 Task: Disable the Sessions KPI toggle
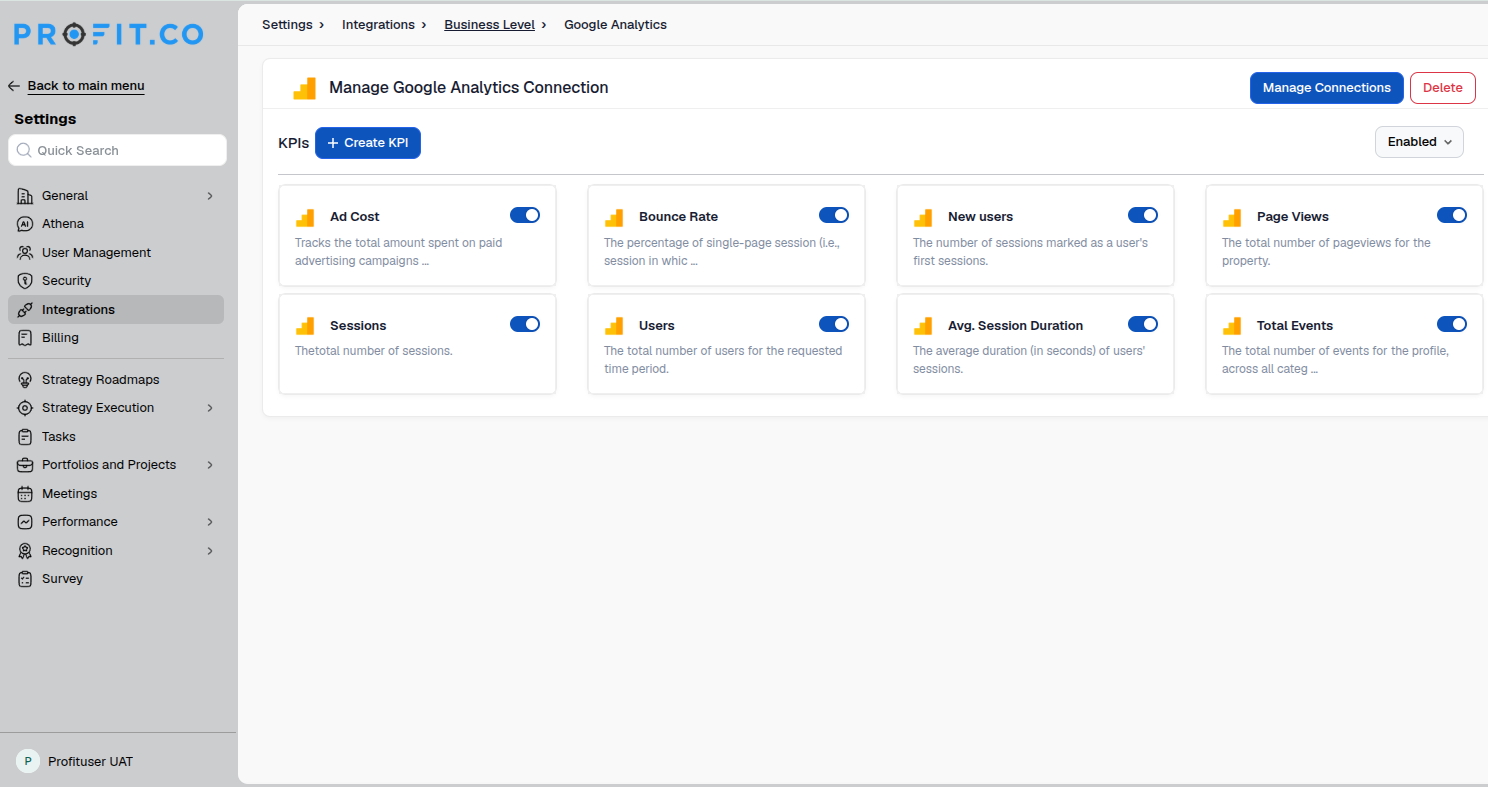coord(525,324)
